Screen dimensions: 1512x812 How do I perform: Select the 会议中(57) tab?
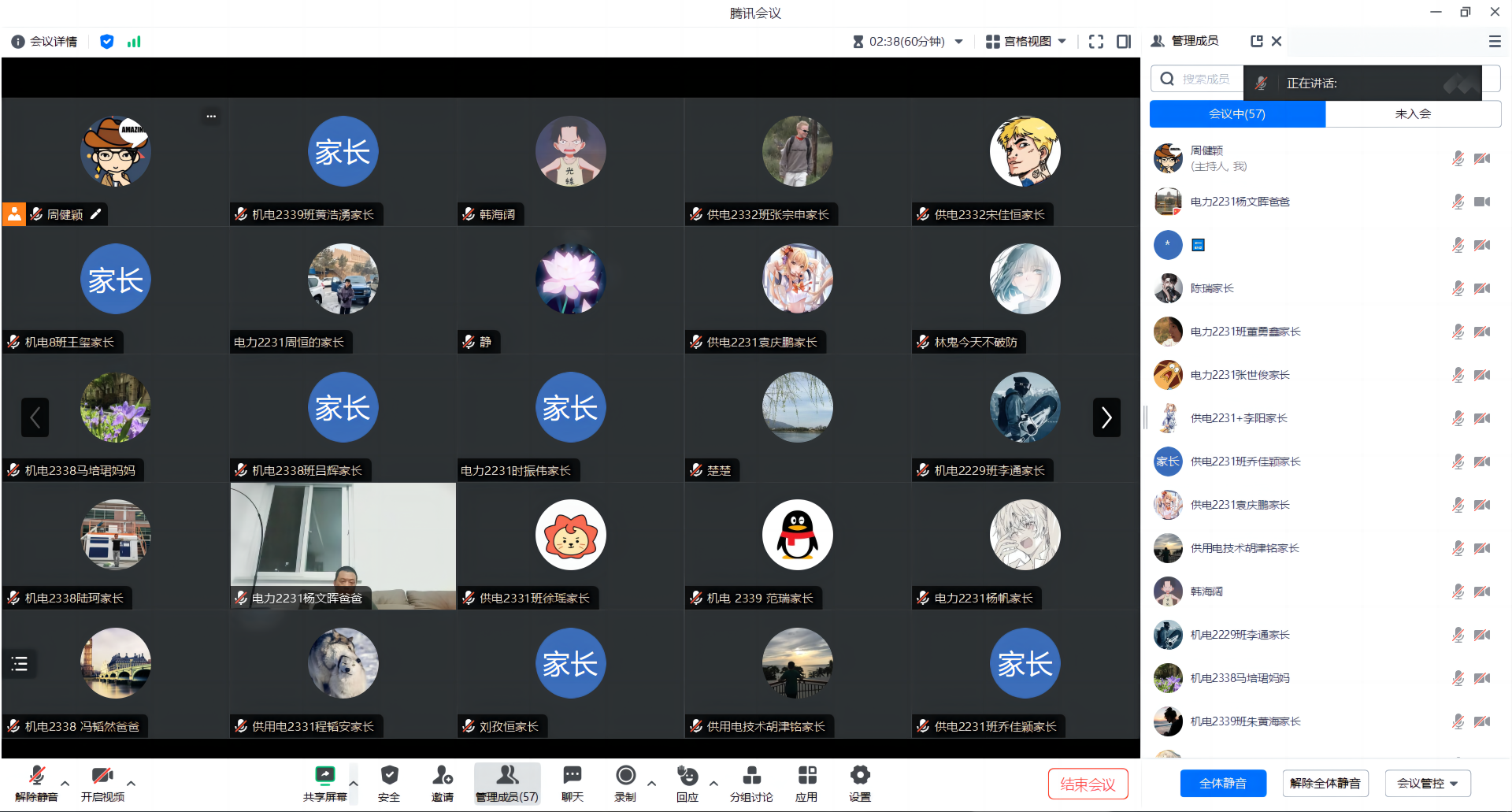(x=1237, y=114)
